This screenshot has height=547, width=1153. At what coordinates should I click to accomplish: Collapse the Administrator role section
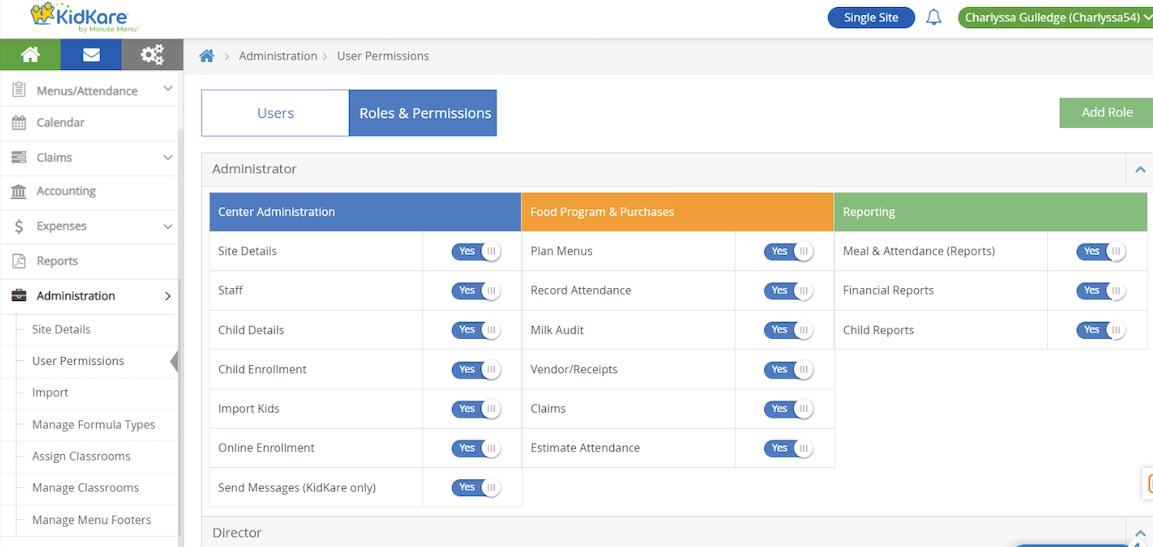pos(1139,170)
